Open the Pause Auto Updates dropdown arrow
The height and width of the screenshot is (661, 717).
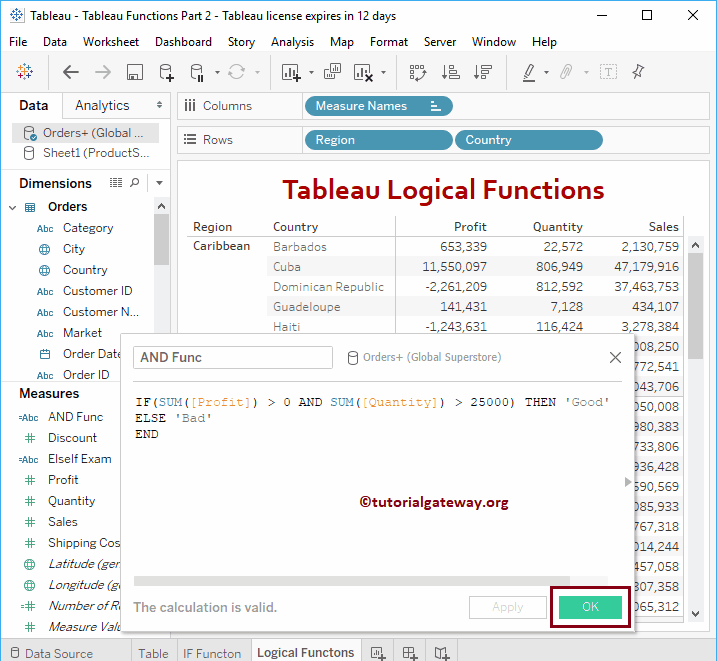(x=217, y=72)
